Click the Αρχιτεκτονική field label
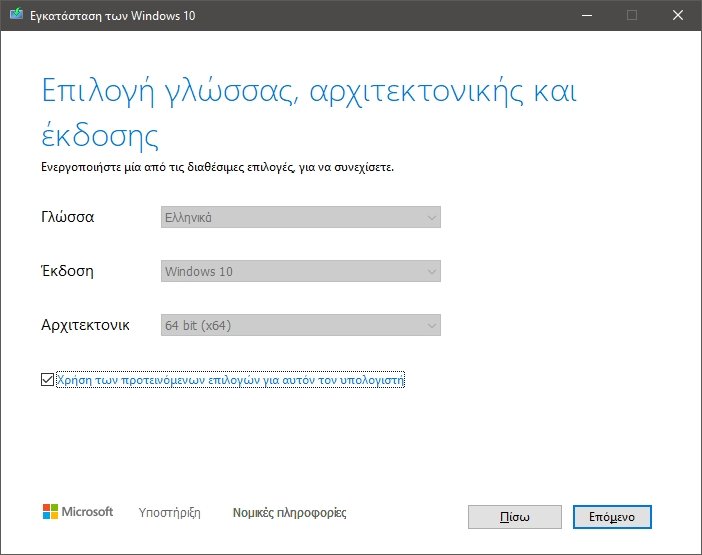The image size is (702, 555). (85, 325)
